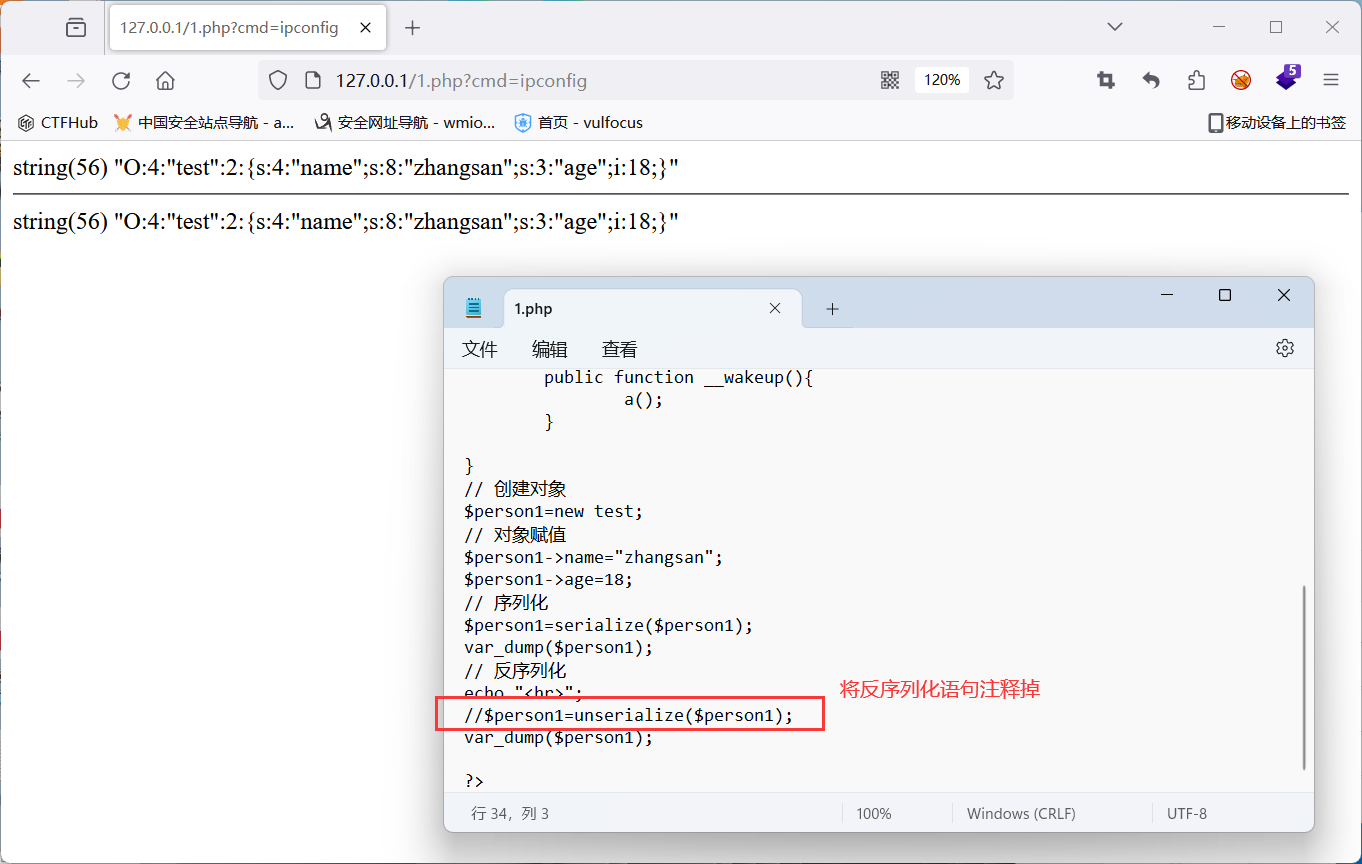Click the public function __wakeup() line

pyautogui.click(x=679, y=377)
